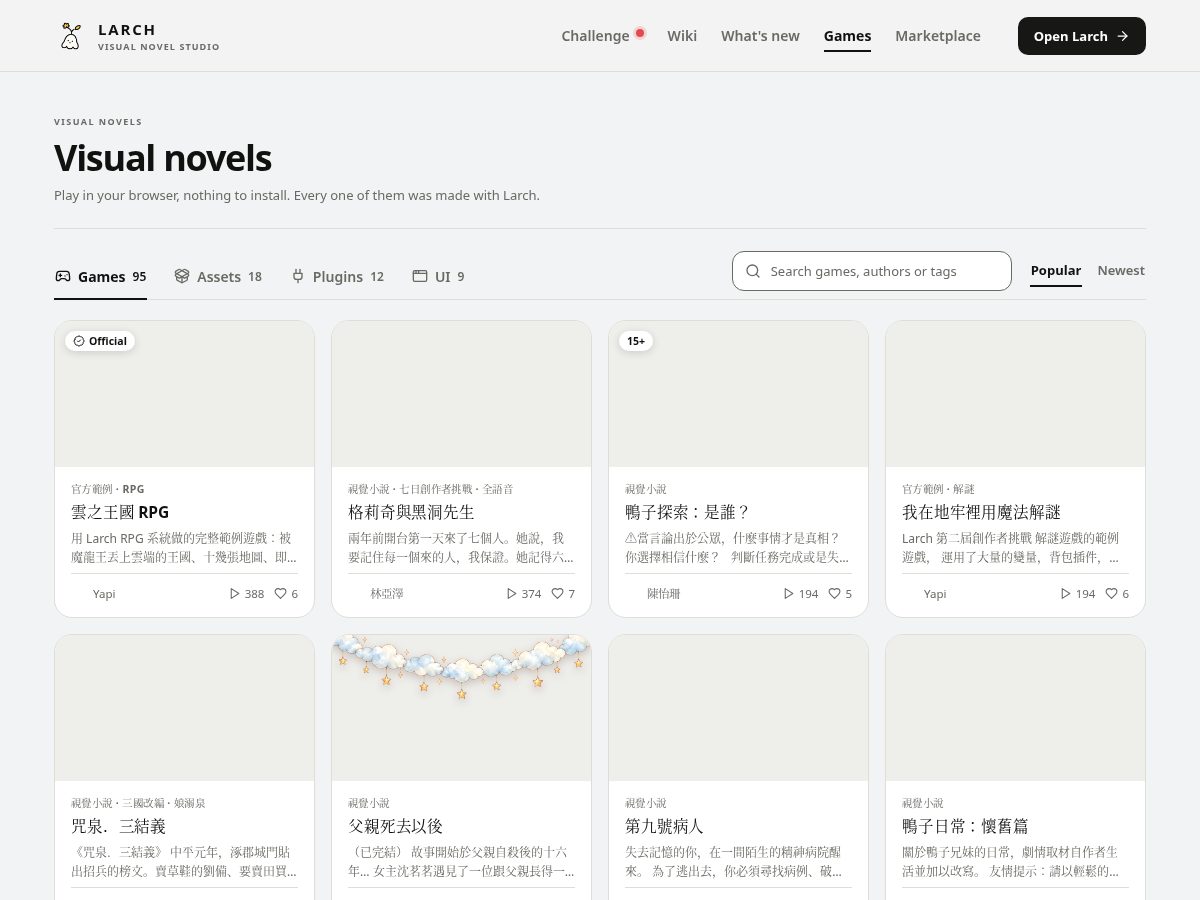This screenshot has height=900, width=1200.
Task: Focus the search games, authors or tags field
Action: click(872, 271)
